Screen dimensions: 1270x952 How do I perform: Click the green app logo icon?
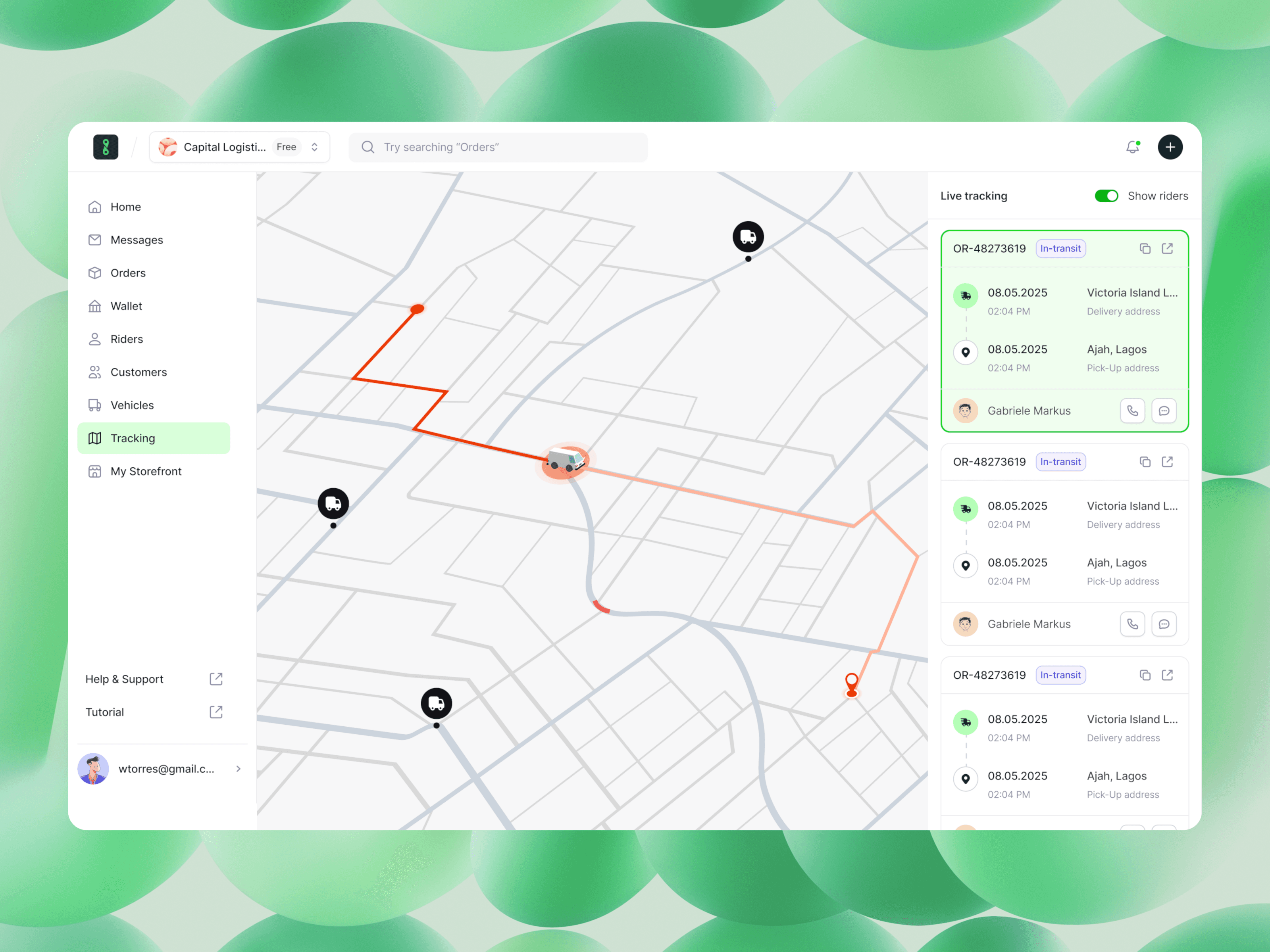tap(106, 147)
